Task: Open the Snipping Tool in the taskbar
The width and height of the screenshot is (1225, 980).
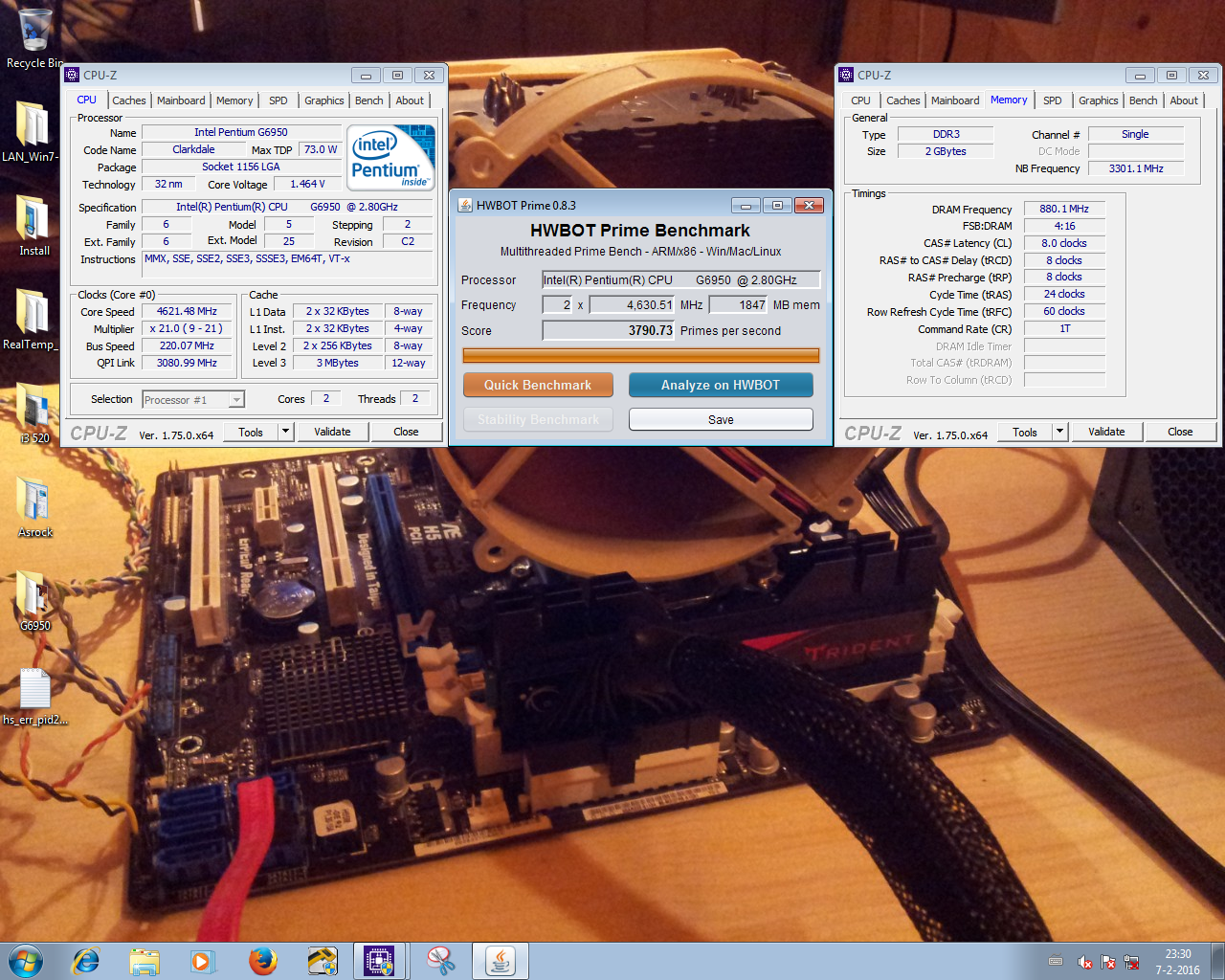Action: point(440,961)
